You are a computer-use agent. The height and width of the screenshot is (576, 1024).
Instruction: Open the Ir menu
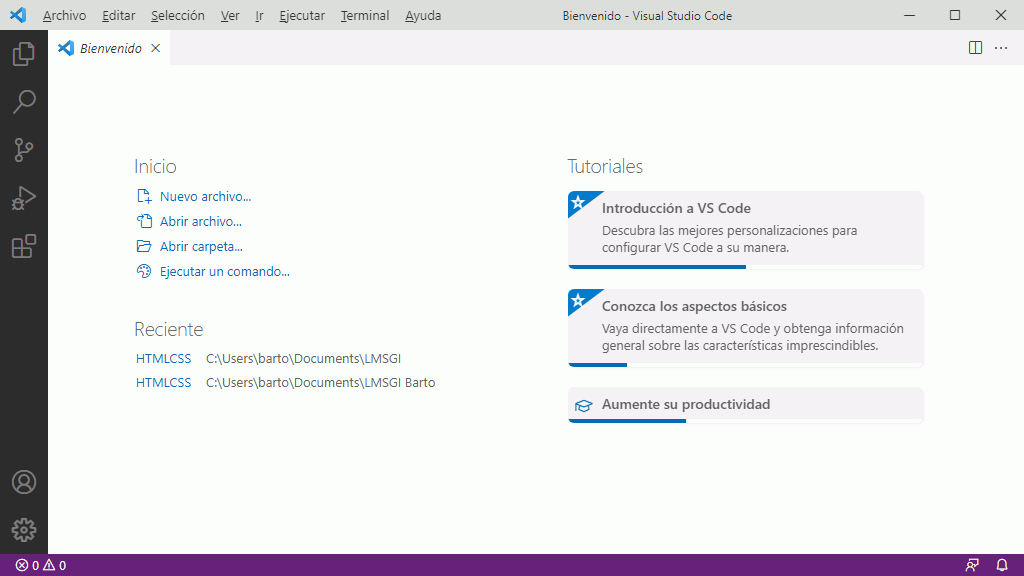(259, 15)
